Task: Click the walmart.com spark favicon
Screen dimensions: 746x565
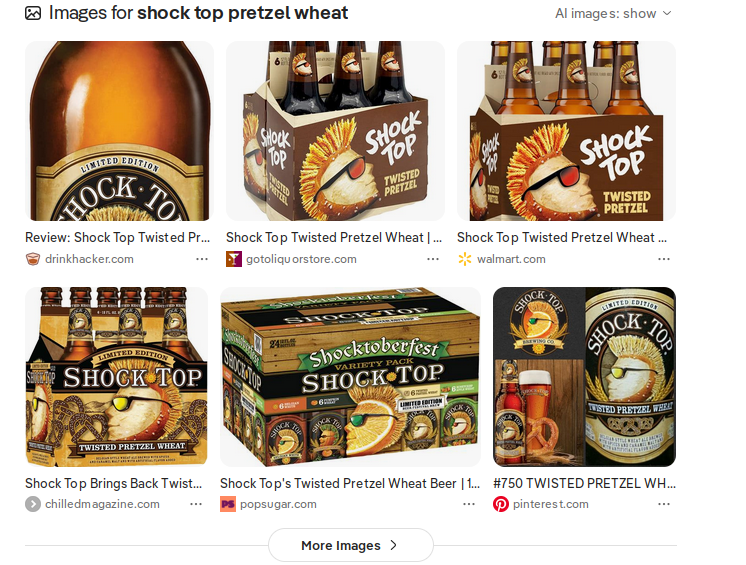Action: pos(464,259)
